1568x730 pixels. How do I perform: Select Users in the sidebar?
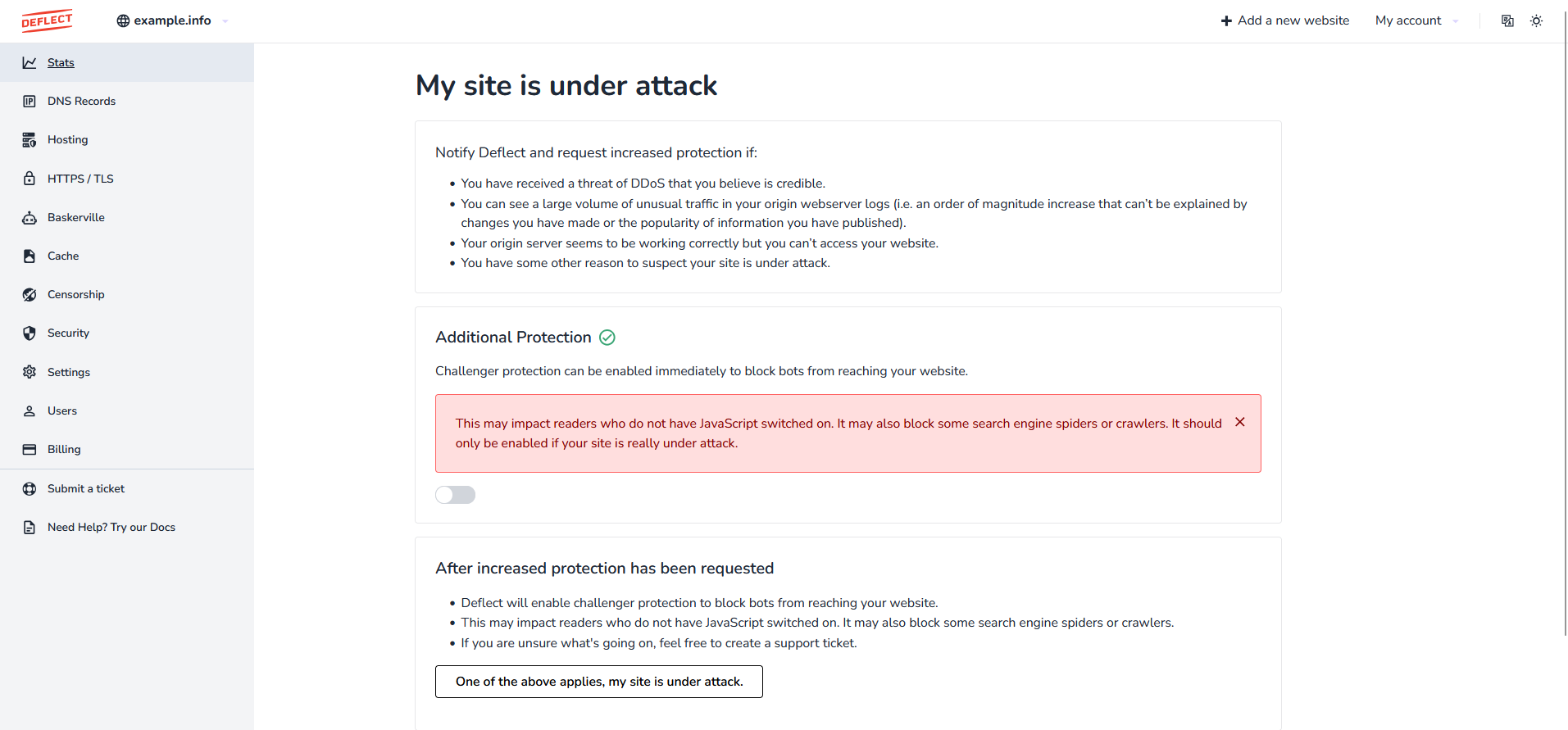click(x=62, y=411)
